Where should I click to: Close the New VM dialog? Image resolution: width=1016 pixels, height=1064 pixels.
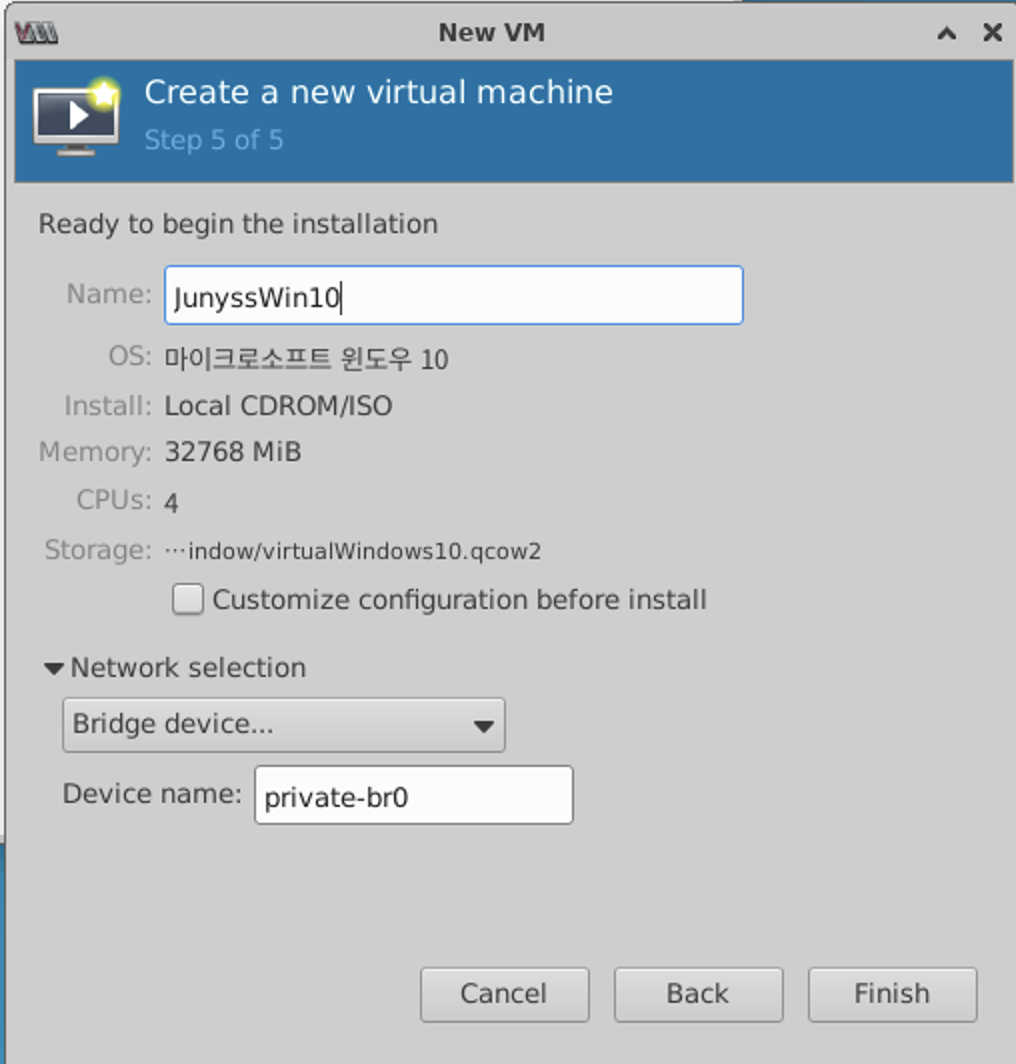click(x=992, y=32)
